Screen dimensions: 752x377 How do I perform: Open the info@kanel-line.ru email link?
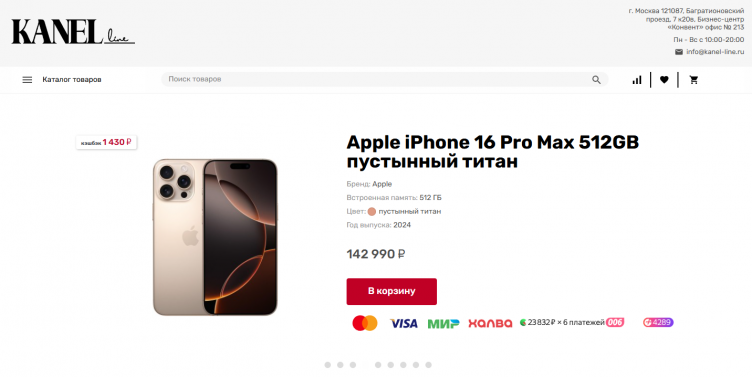click(715, 52)
